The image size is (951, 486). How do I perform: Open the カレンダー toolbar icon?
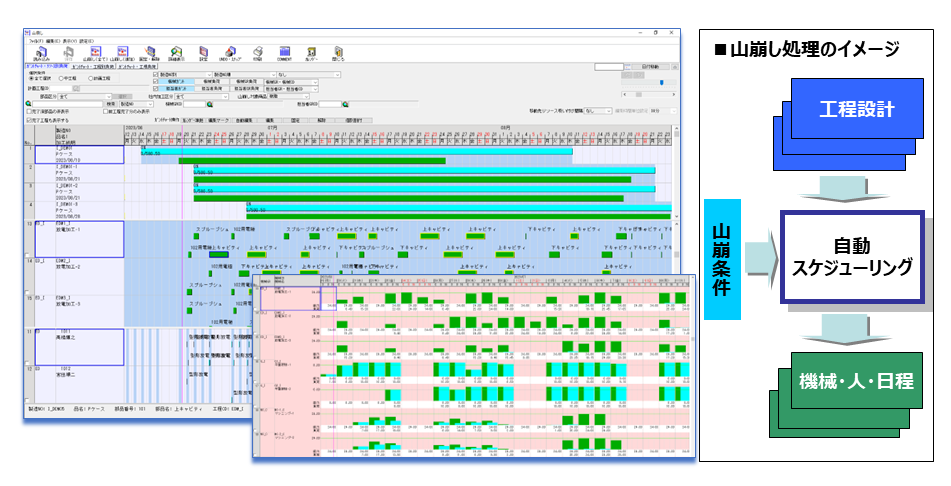311,53
